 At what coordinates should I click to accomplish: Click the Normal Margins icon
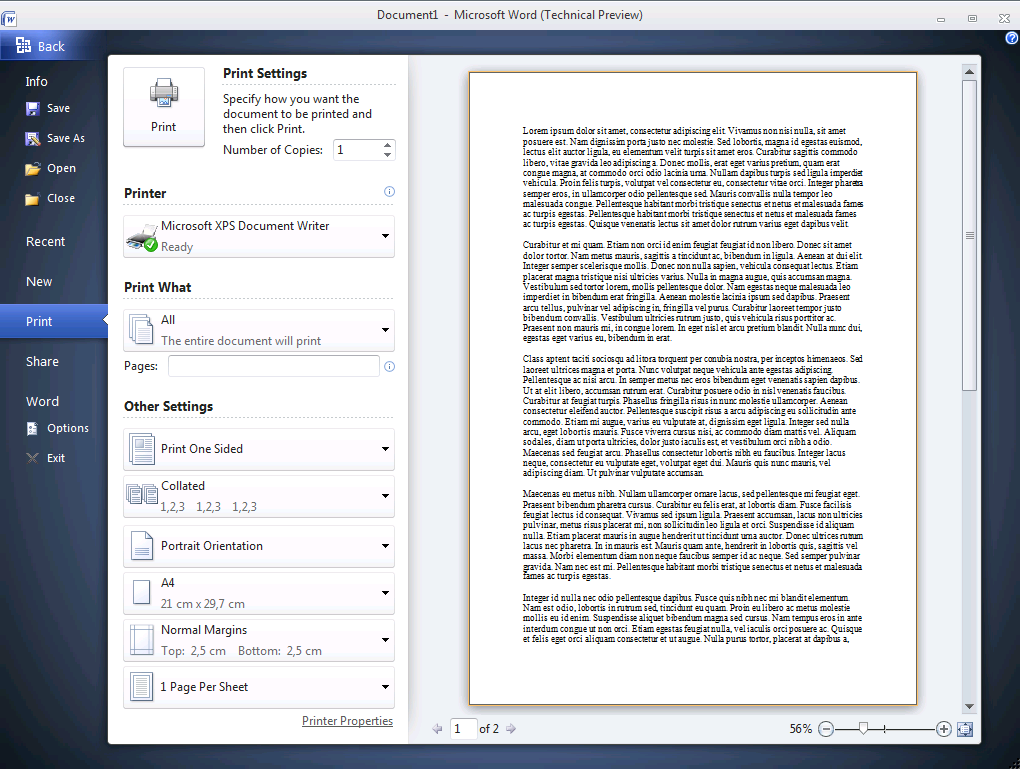click(141, 640)
